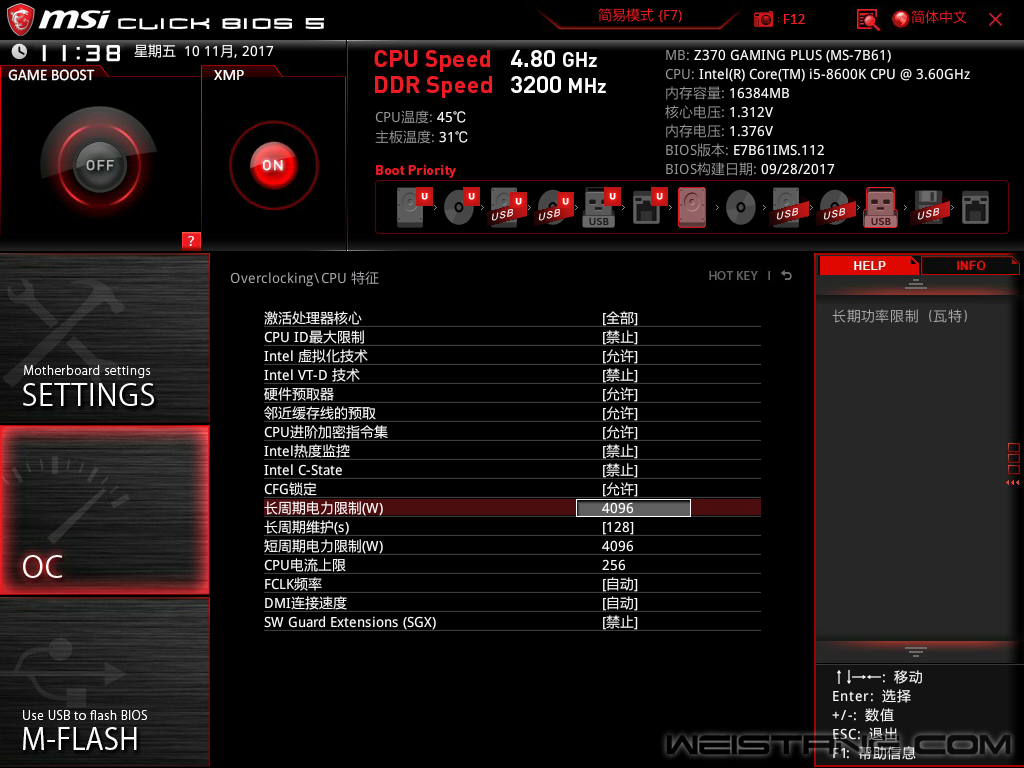Select the UEFI USB optical drive boot icon
Screen dimensions: 1024x768
pyautogui.click(x=554, y=208)
